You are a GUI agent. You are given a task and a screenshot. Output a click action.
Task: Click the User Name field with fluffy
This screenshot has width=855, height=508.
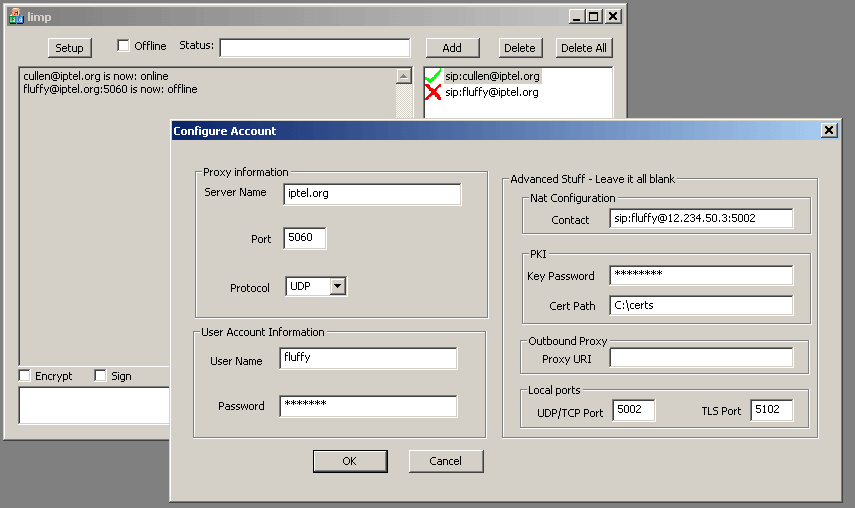pyautogui.click(x=369, y=358)
